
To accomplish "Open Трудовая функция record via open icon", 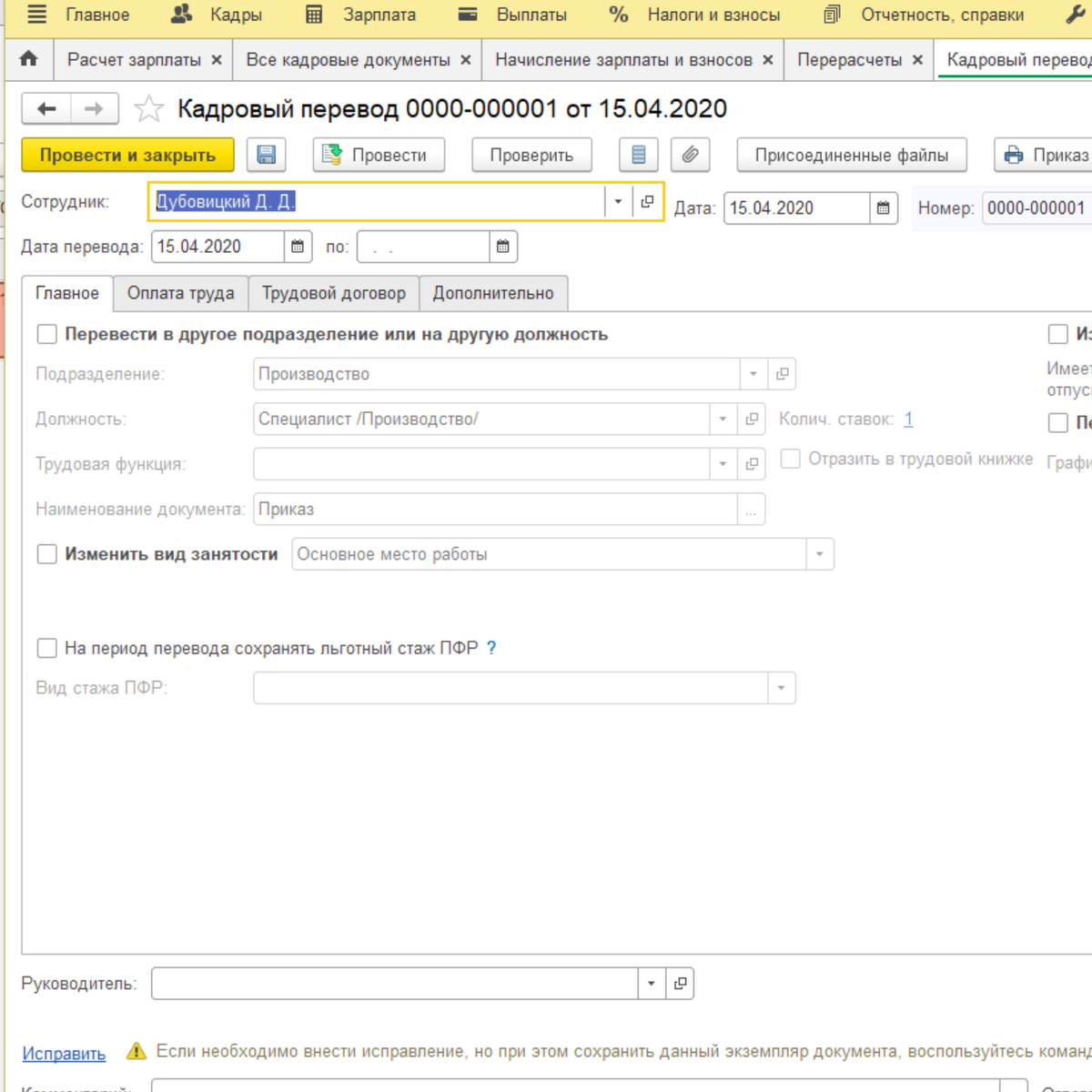I will pos(752,464).
